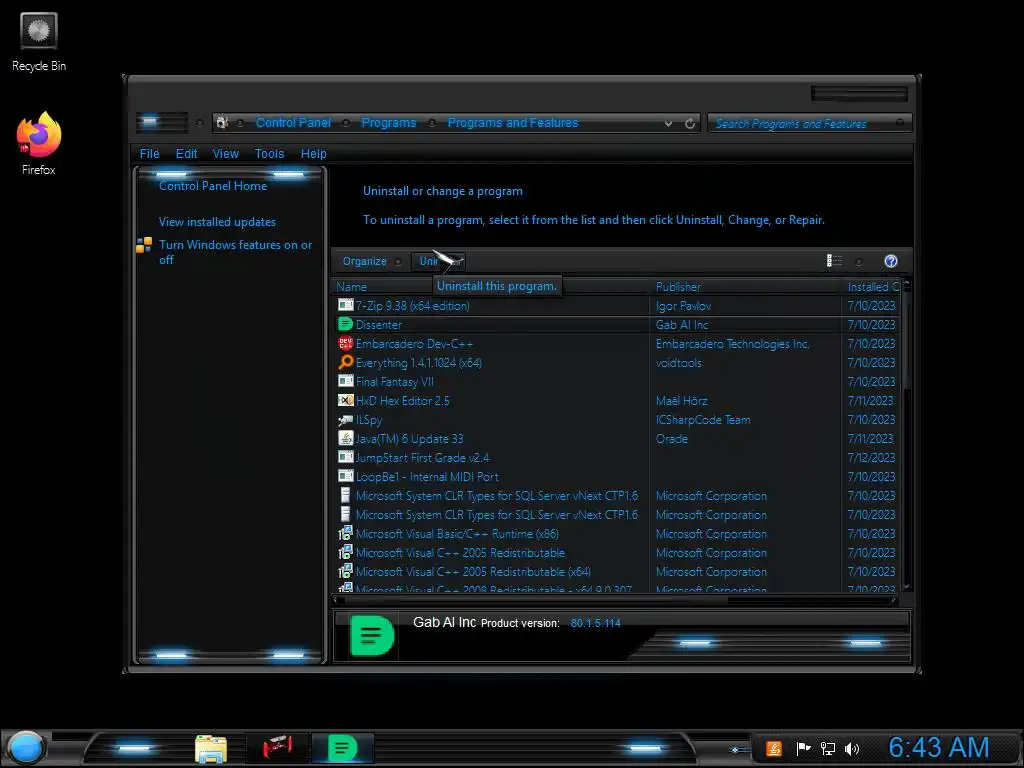Click the Everything magnifier icon

(x=345, y=362)
